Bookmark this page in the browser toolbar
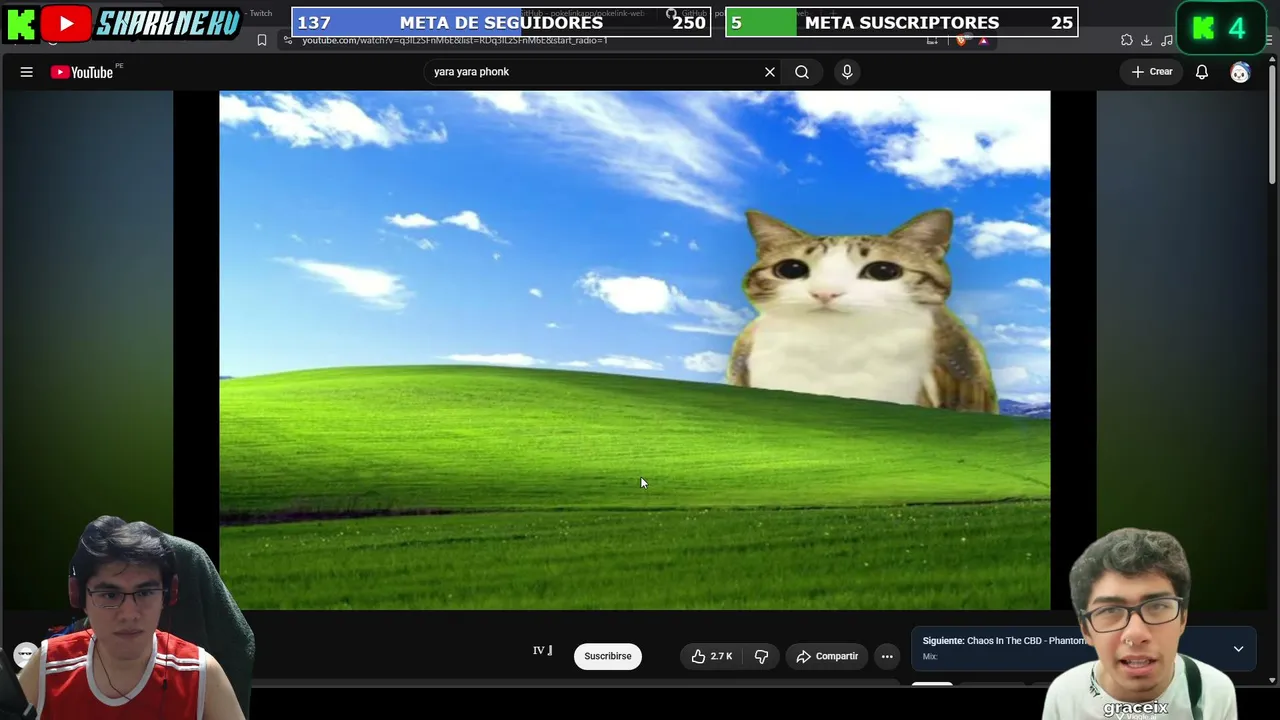Viewport: 1280px width, 720px height. coord(262,40)
